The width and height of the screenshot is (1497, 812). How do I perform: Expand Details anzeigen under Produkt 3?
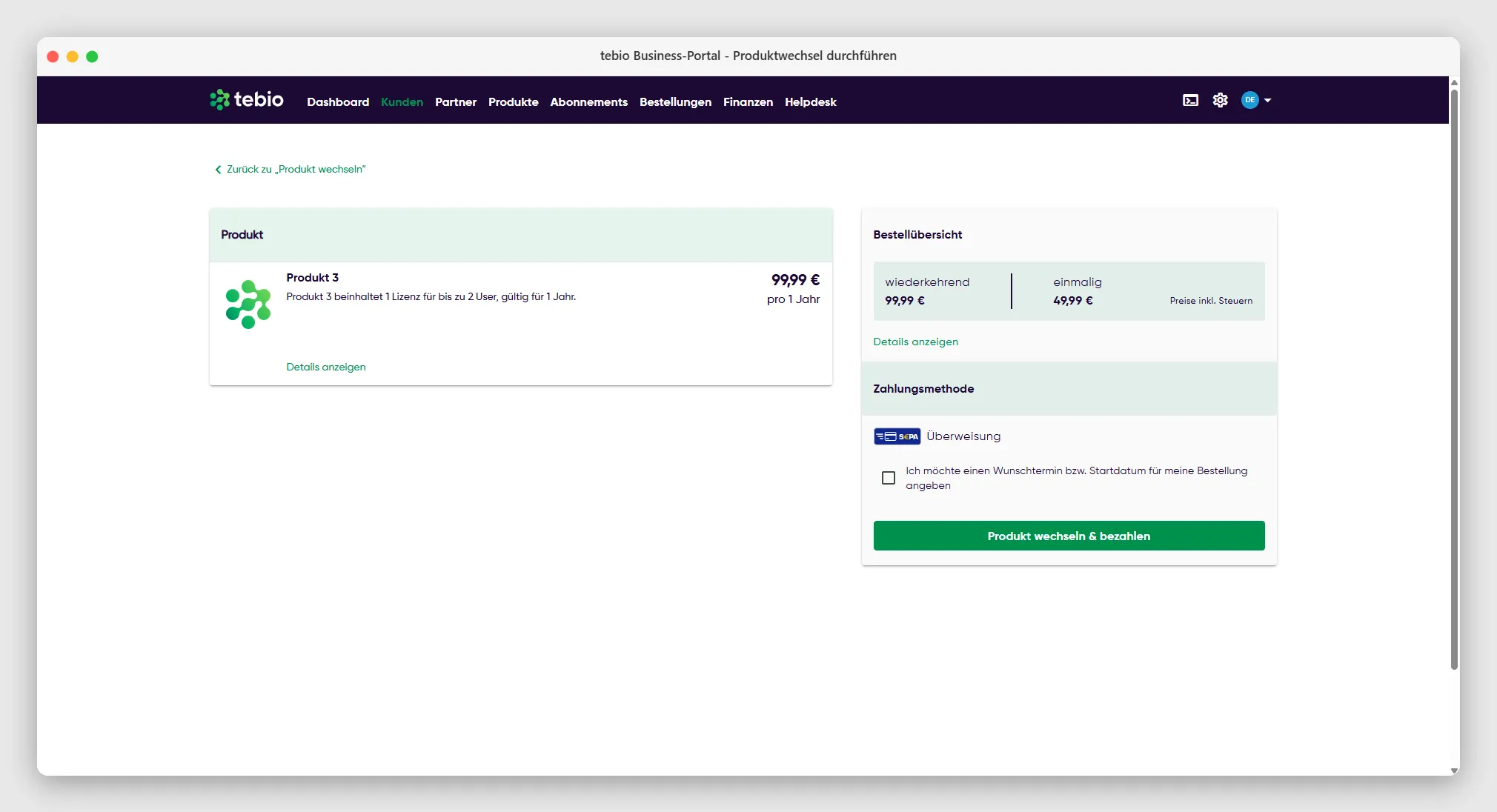tap(326, 367)
